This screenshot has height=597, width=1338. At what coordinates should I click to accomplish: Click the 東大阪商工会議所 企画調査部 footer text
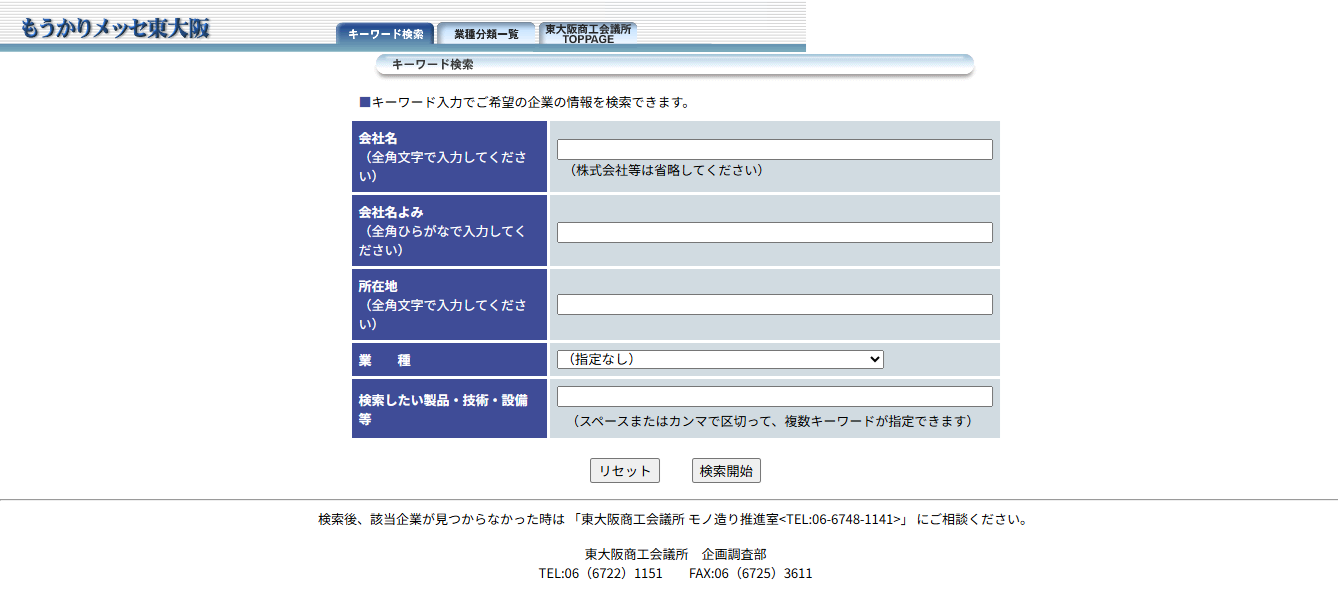[x=675, y=554]
